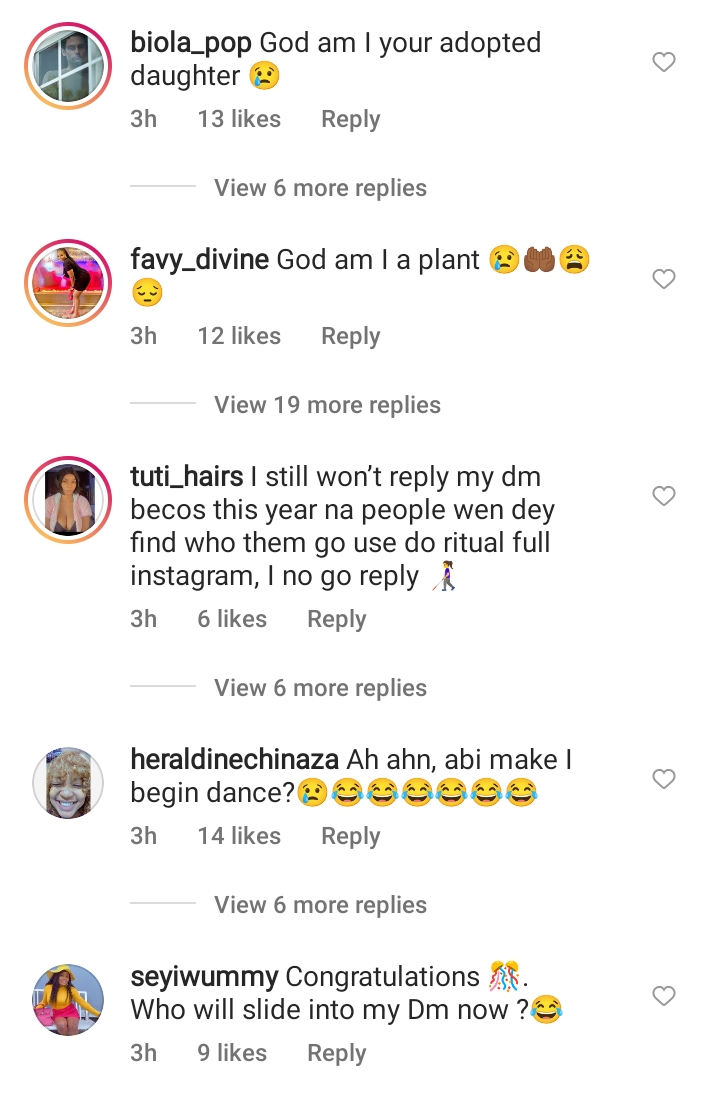Like biola_pop's comment with the heart
Viewport: 720px width, 1099px height.
[664, 63]
